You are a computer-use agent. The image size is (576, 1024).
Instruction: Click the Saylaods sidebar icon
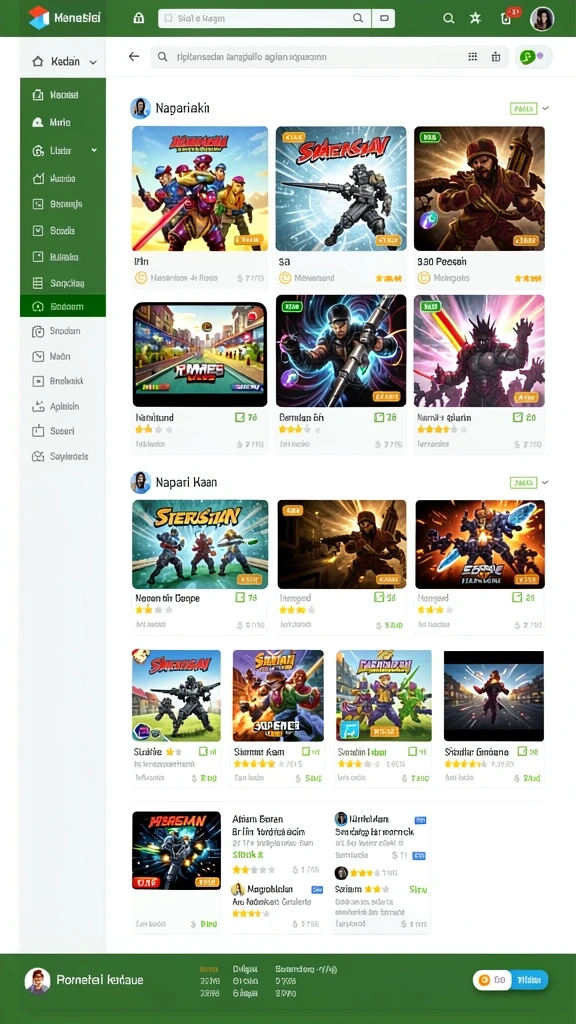point(38,456)
